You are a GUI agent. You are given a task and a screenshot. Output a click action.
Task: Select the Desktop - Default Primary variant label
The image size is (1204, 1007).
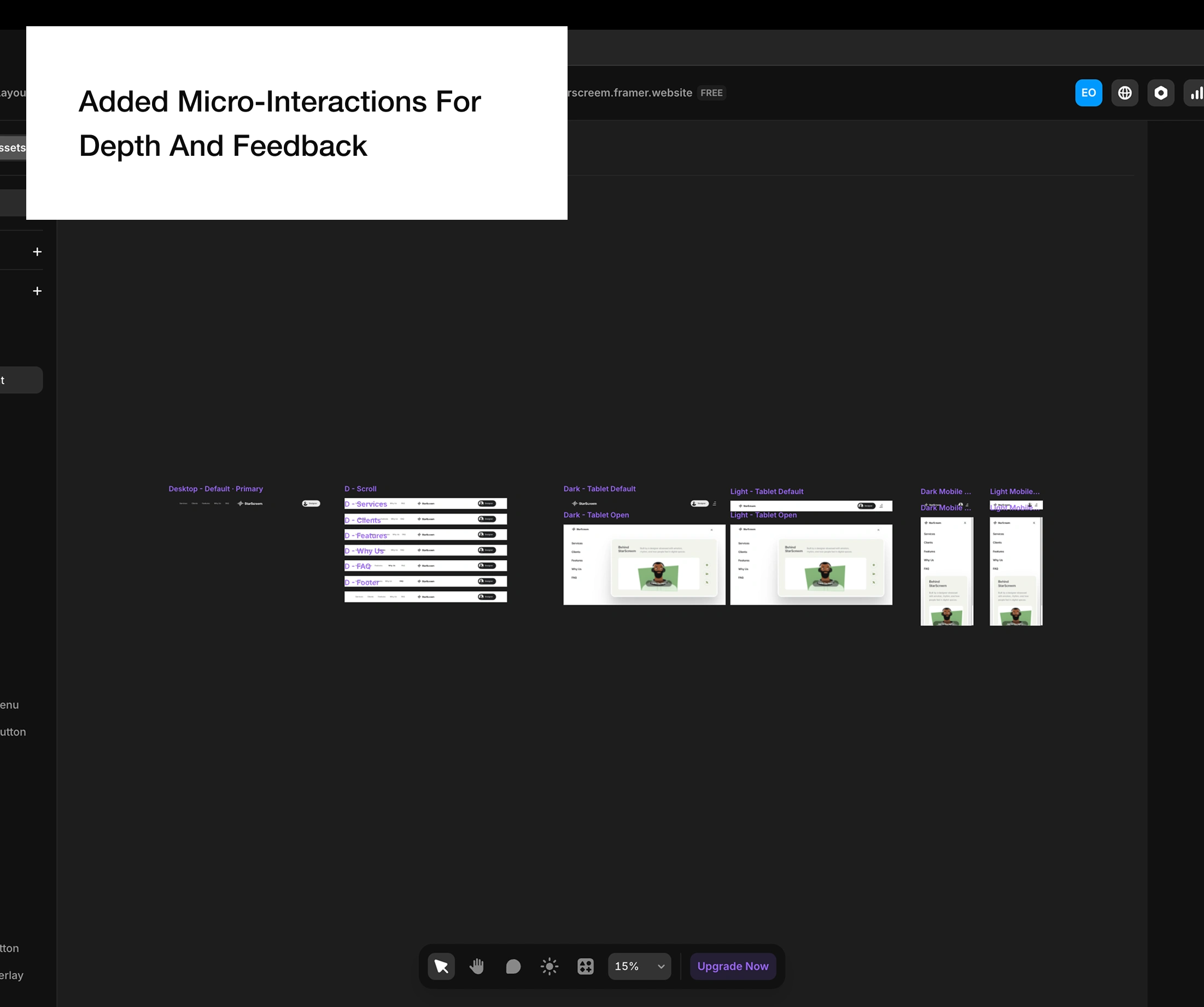215,489
